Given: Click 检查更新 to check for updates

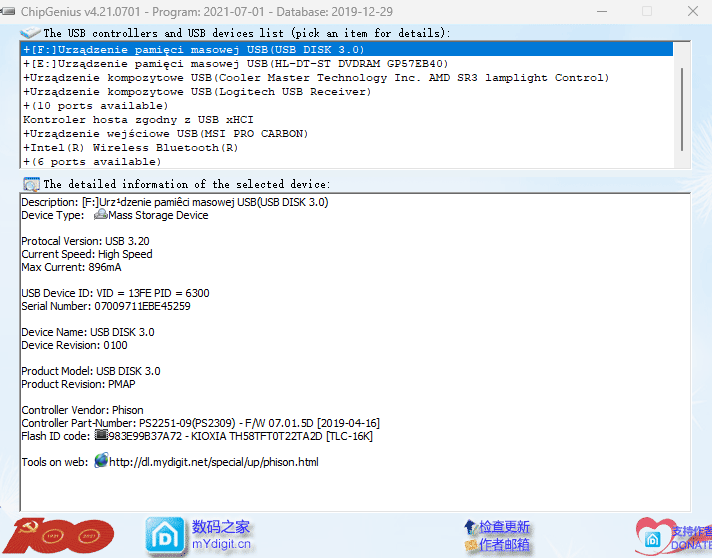Looking at the screenshot, I should [x=504, y=527].
